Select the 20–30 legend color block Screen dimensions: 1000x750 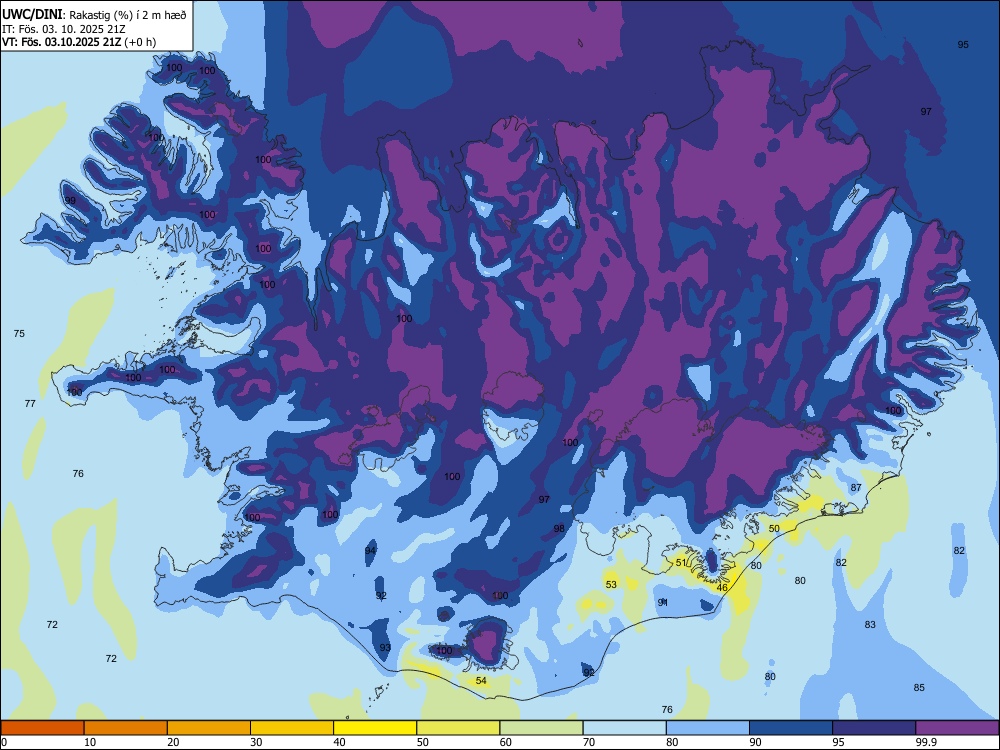209,728
